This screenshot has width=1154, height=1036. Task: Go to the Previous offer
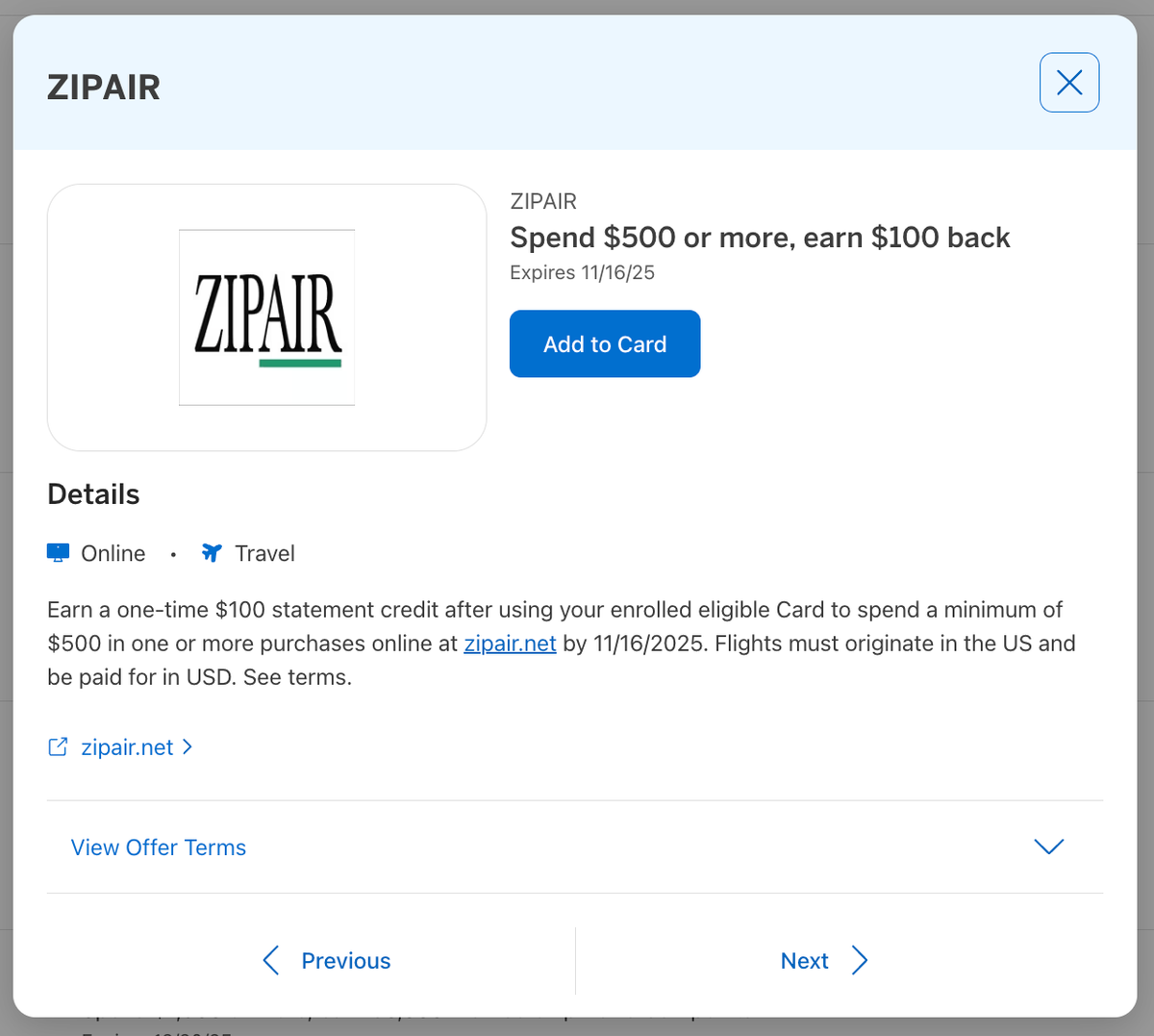[x=345, y=961]
